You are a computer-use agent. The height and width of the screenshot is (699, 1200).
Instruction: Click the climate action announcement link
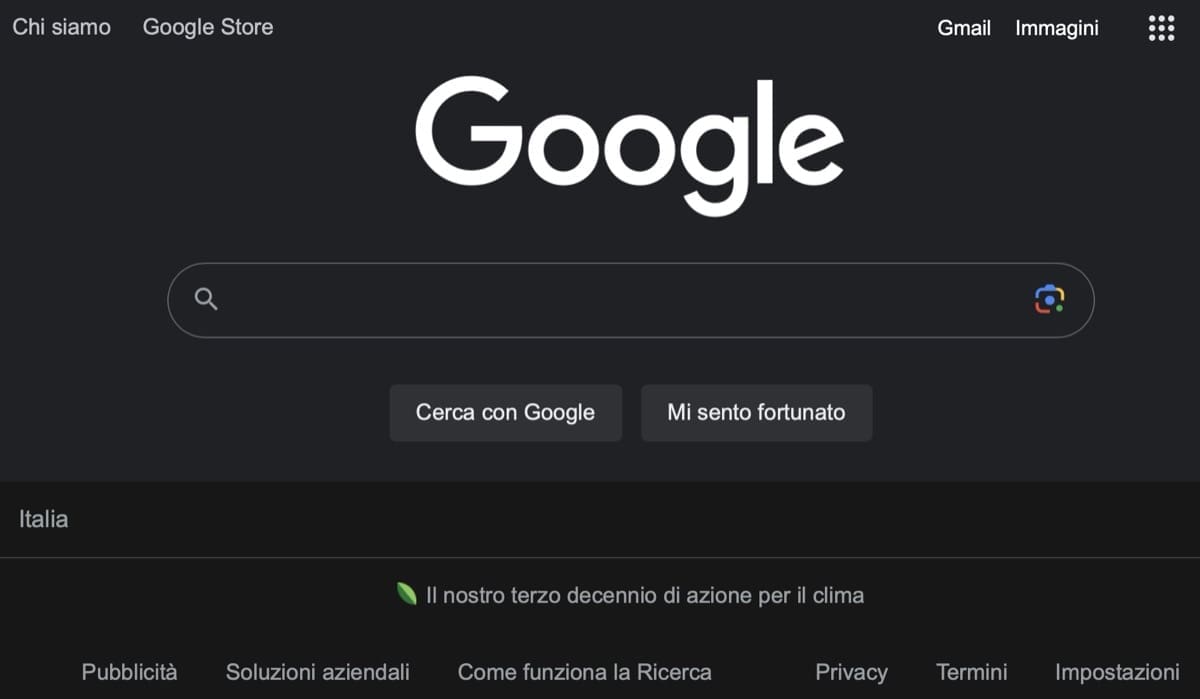coord(645,594)
